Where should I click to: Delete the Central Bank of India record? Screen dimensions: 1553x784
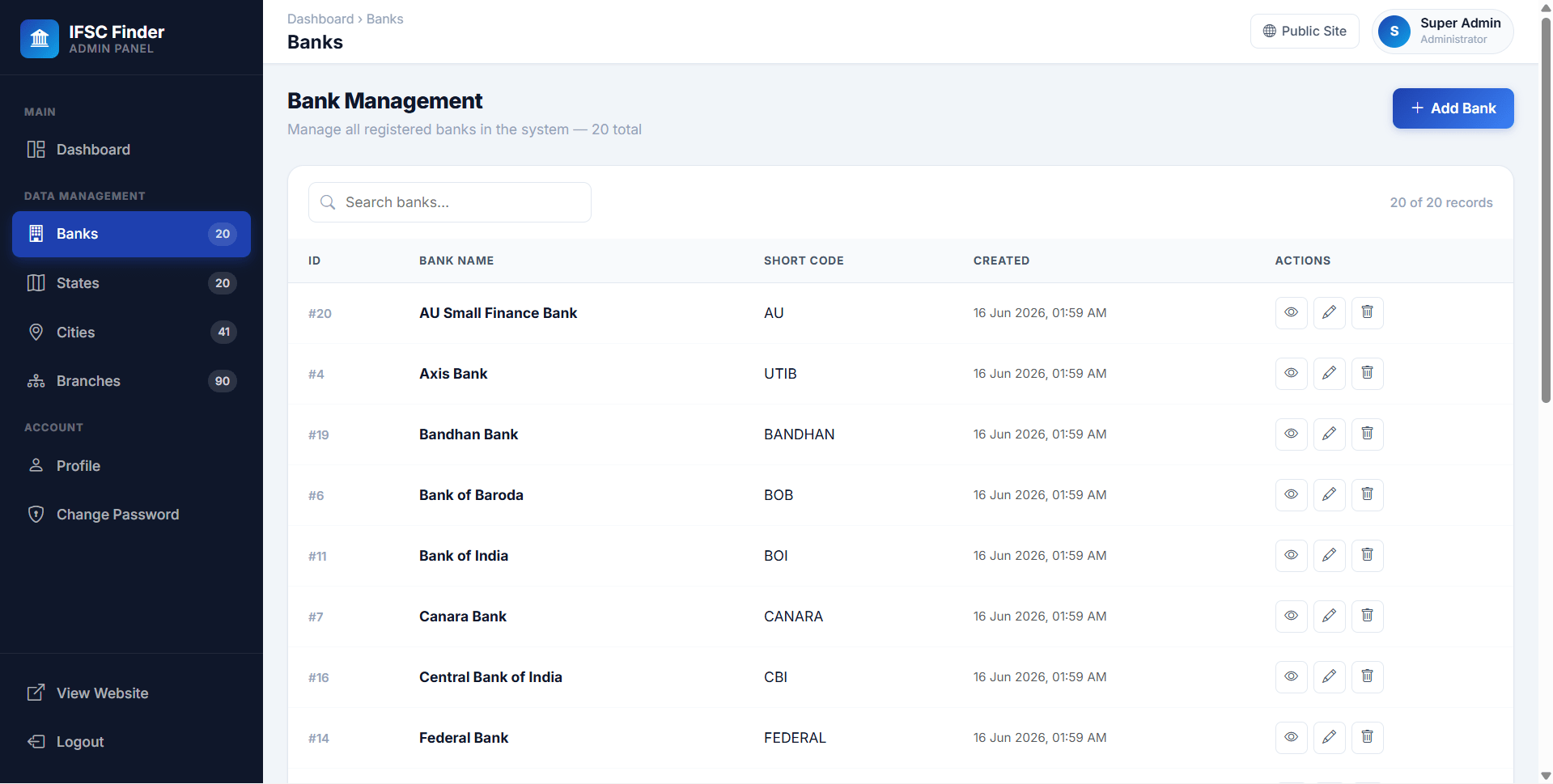coord(1367,676)
